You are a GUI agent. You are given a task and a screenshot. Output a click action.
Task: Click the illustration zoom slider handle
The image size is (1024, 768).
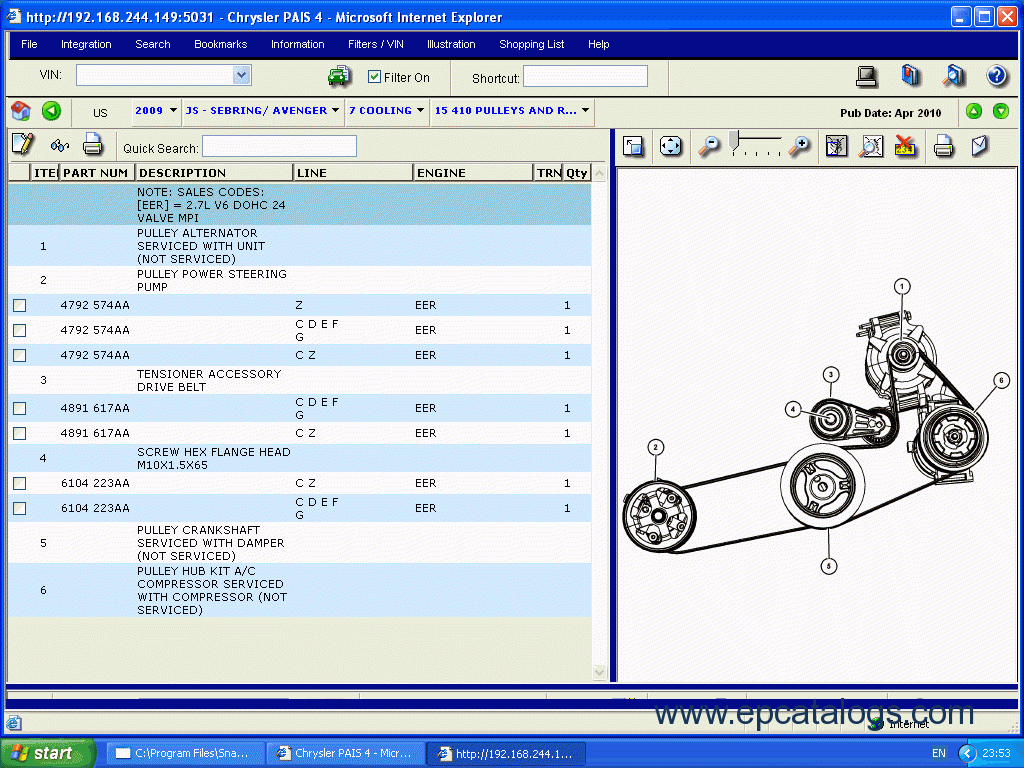735,142
